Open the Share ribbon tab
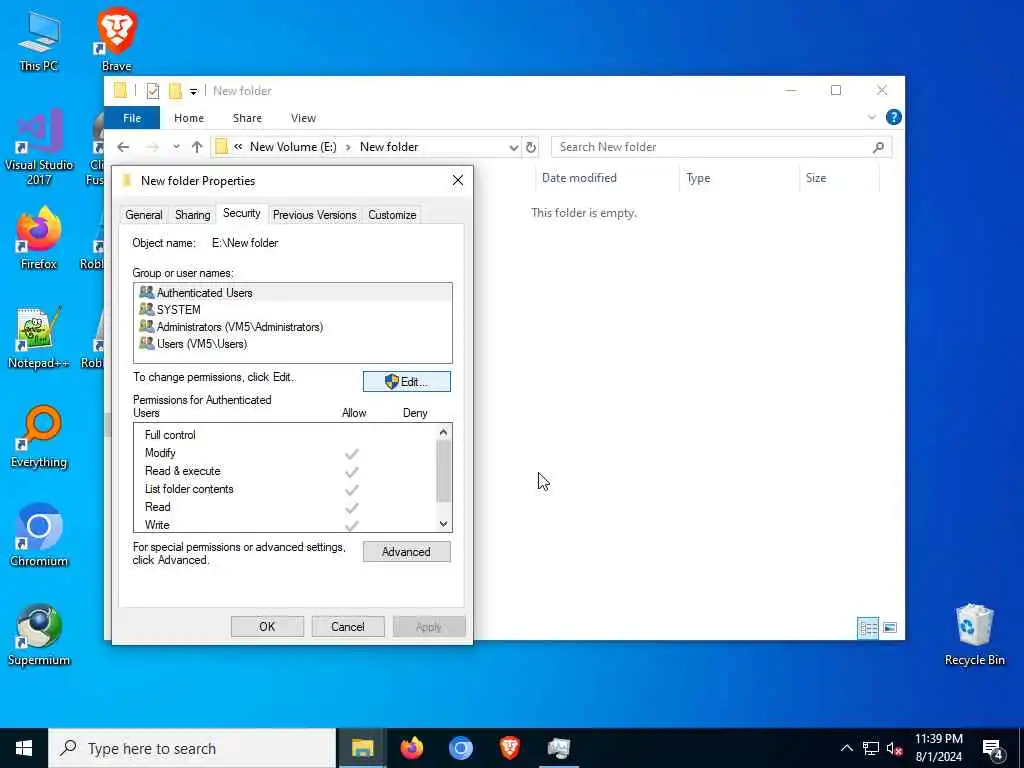The width and height of the screenshot is (1024, 768). tap(247, 118)
